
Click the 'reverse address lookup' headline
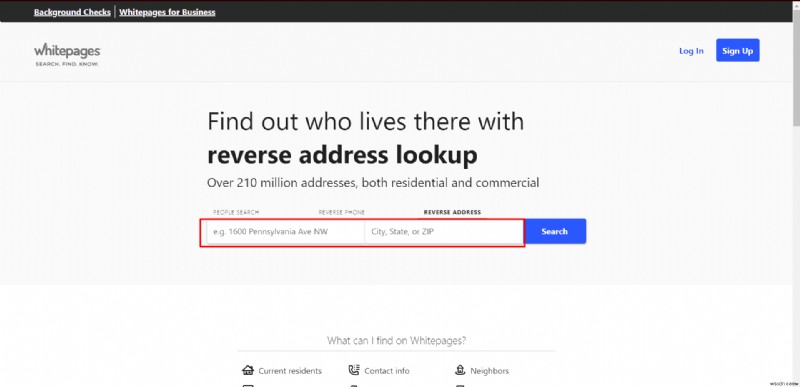[342, 156]
